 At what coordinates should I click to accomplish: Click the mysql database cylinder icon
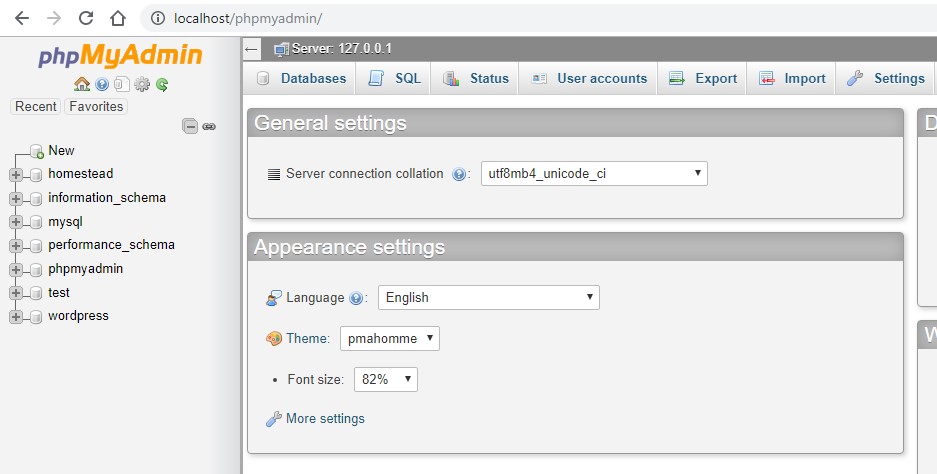pyautogui.click(x=36, y=222)
